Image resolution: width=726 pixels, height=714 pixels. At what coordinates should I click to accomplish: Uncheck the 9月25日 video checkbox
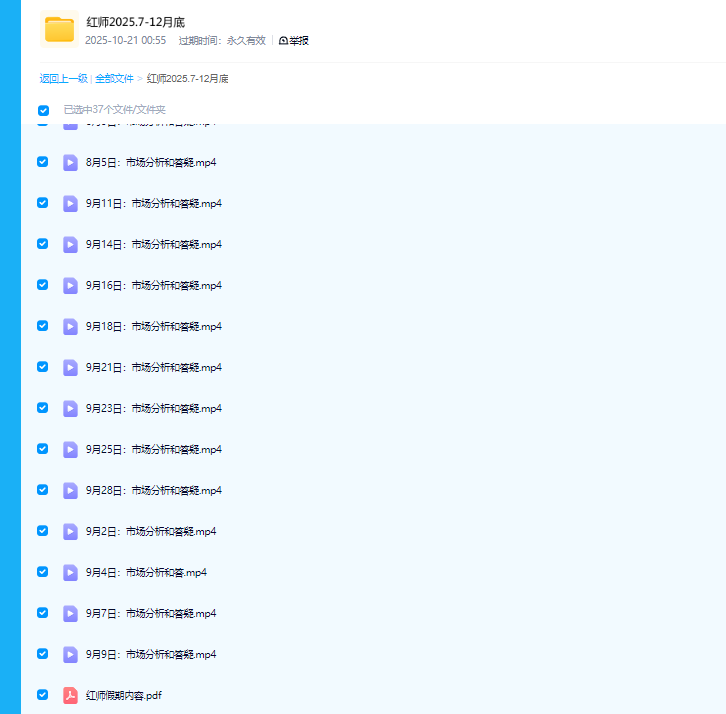click(x=43, y=449)
